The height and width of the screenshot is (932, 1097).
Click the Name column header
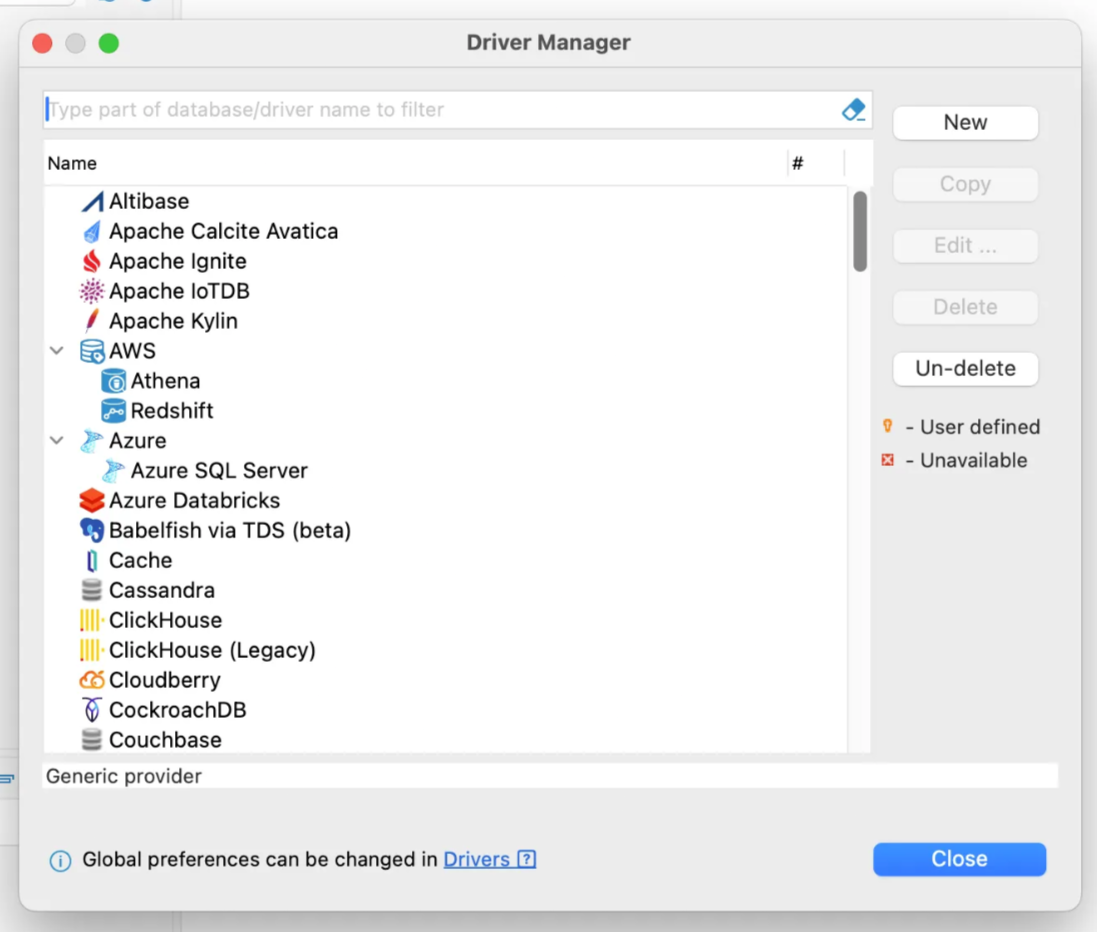72,164
